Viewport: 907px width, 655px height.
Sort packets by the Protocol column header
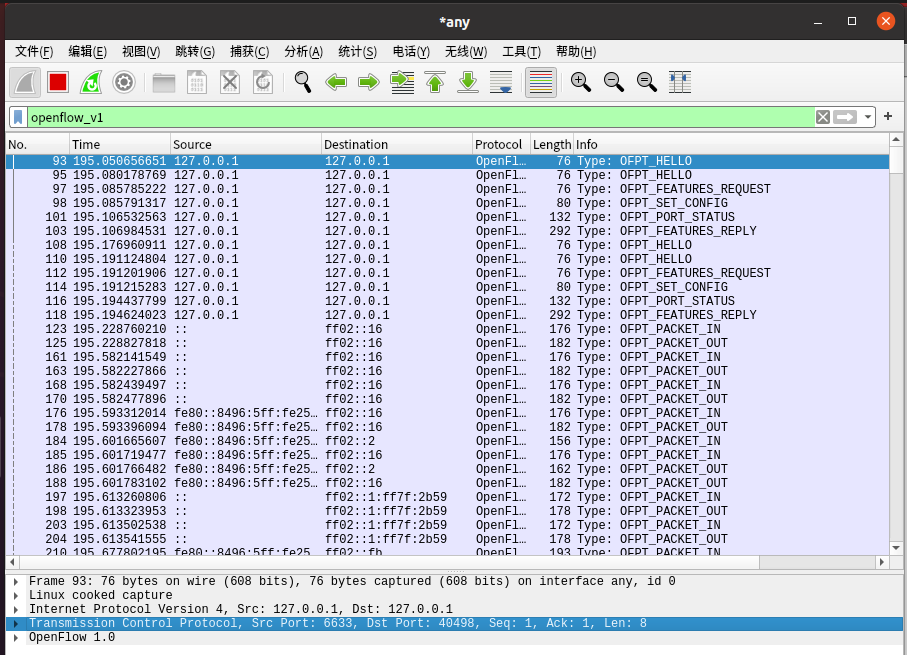498,145
